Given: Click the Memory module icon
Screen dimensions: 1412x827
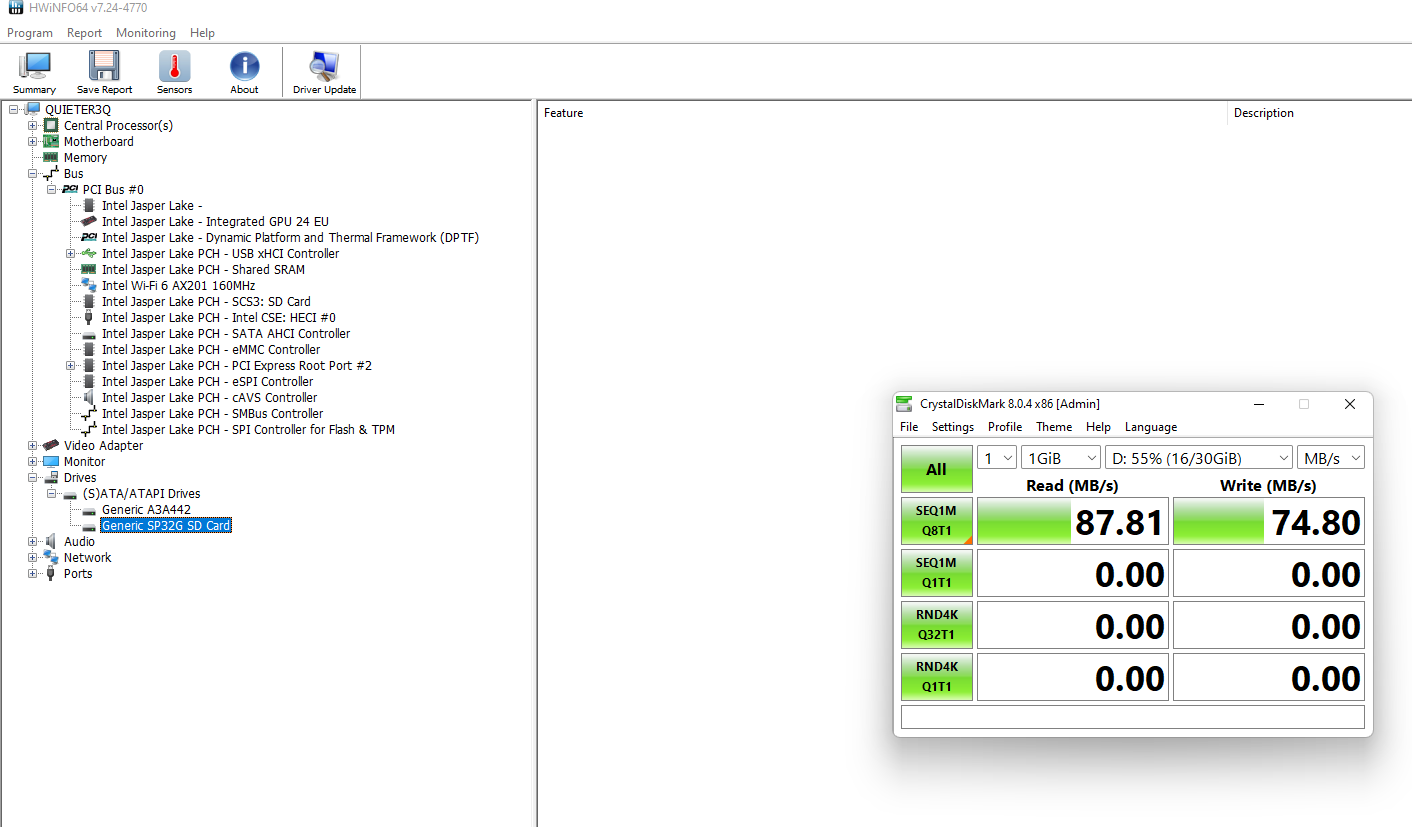Looking at the screenshot, I should click(51, 157).
